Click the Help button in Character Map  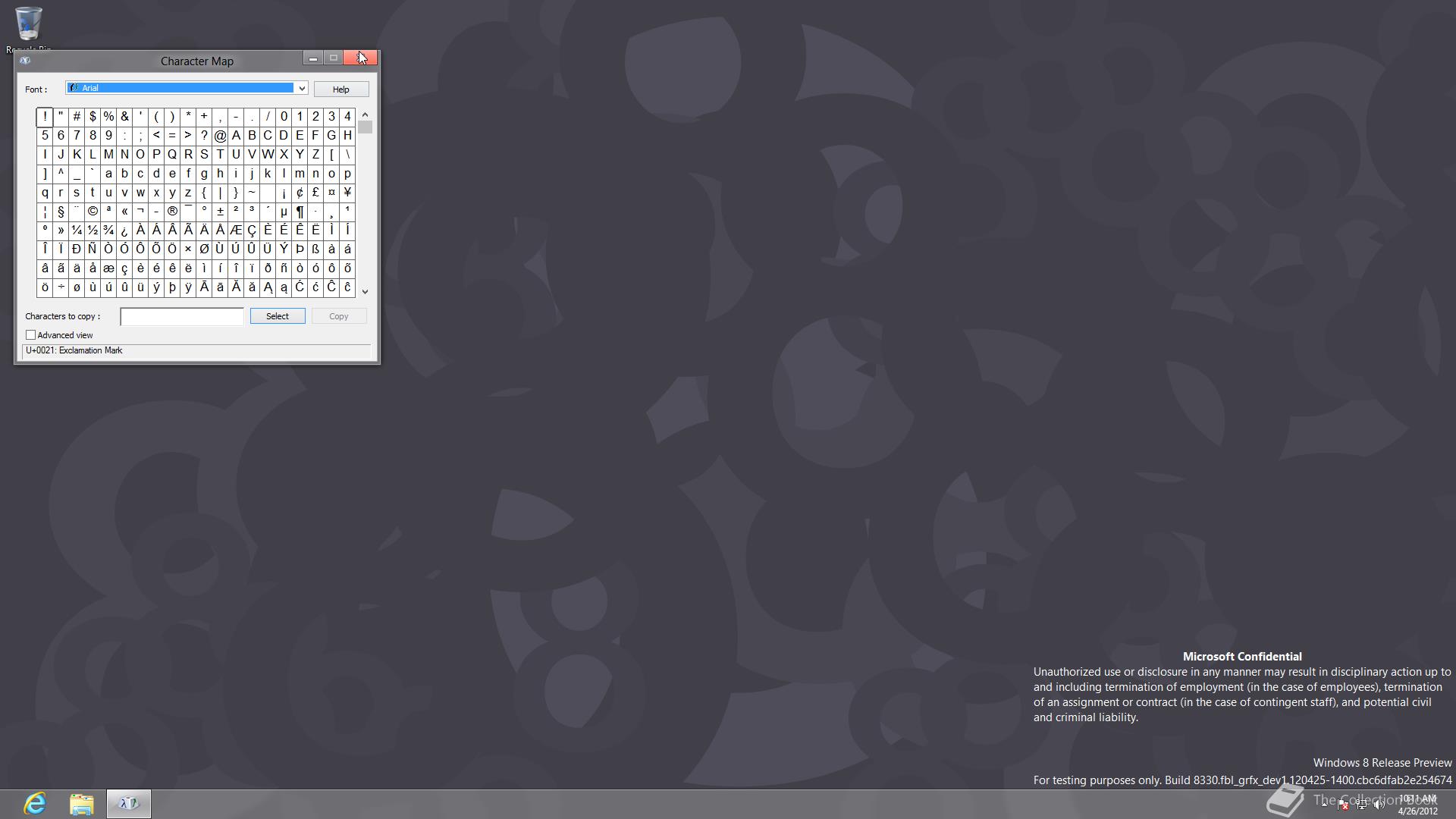tap(341, 89)
